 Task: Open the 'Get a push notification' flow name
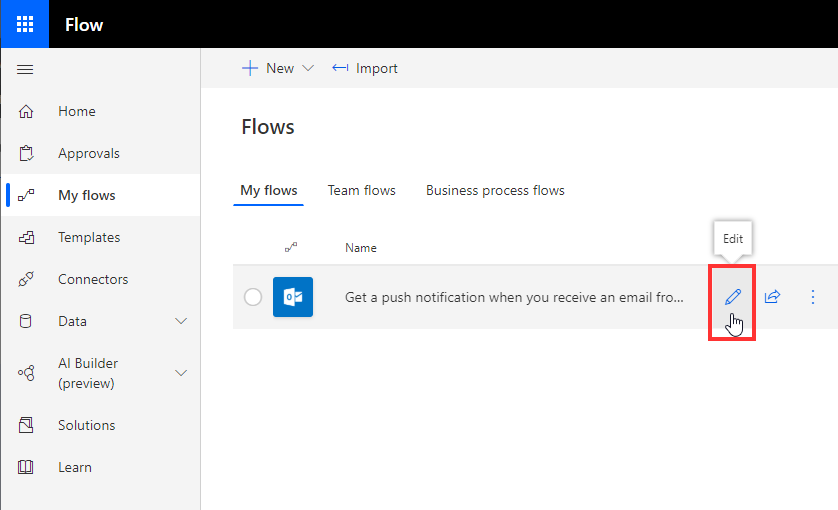(x=514, y=297)
